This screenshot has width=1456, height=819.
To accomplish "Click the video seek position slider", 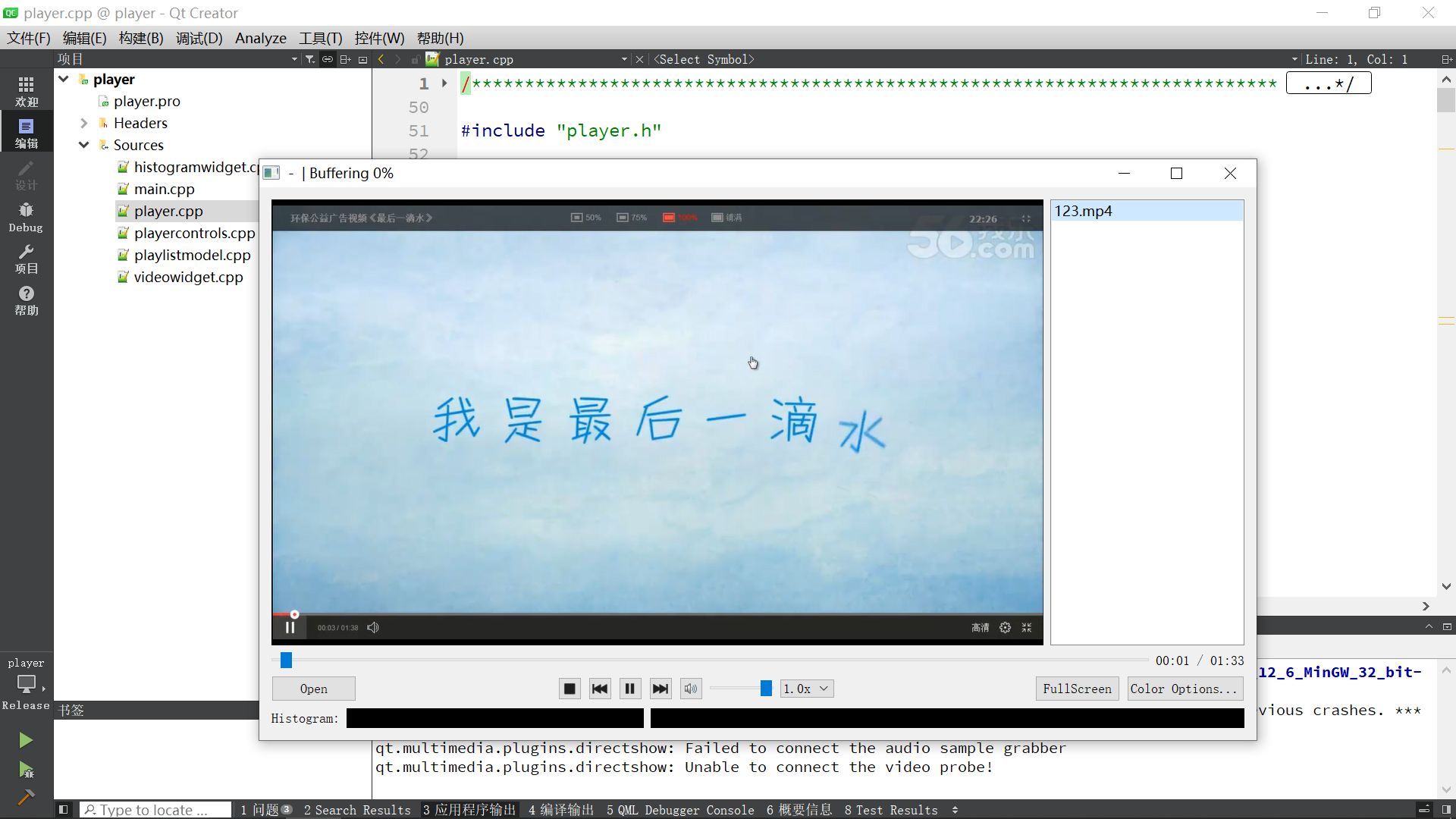I will [x=286, y=661].
